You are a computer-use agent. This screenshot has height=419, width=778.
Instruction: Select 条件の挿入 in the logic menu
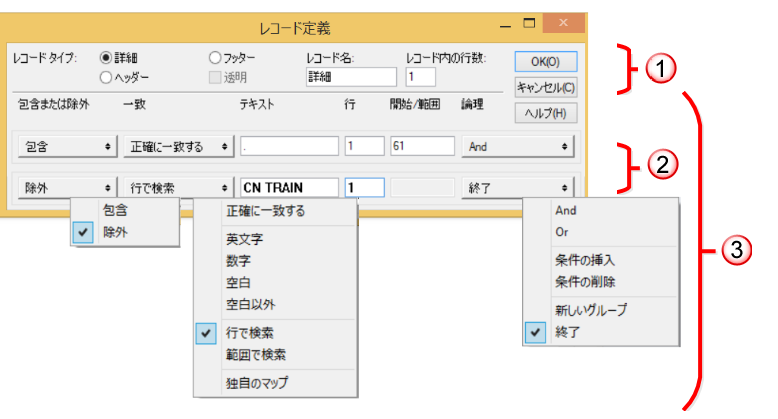[x=585, y=260]
